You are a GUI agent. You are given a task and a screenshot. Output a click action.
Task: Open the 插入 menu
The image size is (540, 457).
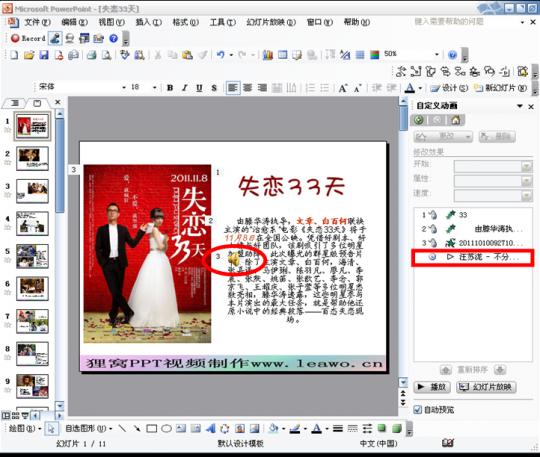click(149, 22)
